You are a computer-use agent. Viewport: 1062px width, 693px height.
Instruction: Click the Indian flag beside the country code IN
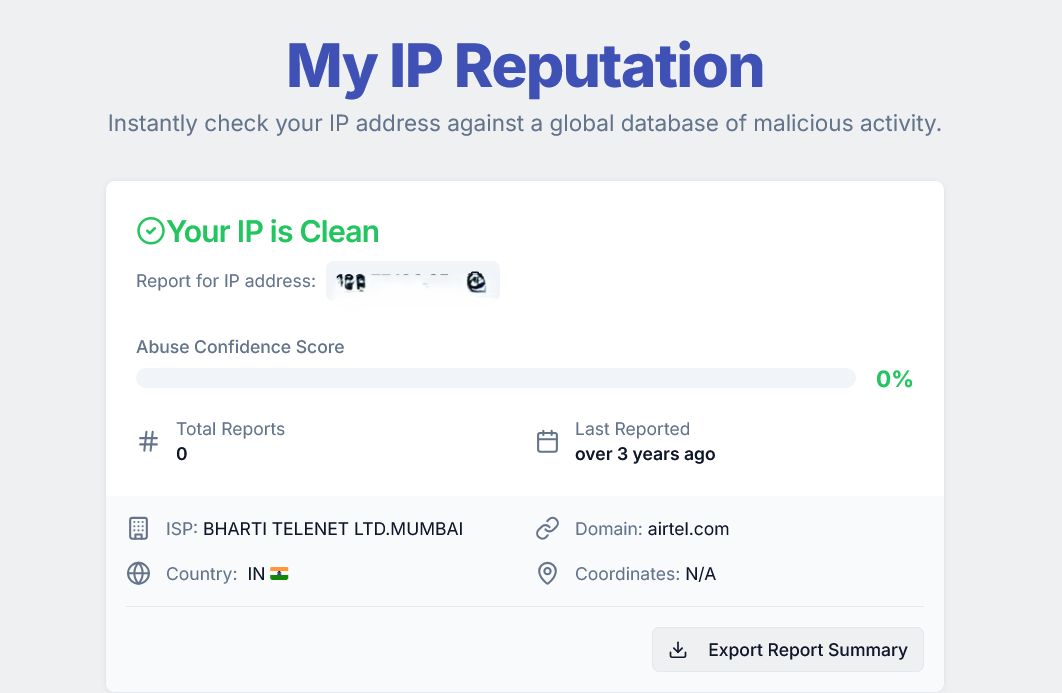(x=278, y=573)
